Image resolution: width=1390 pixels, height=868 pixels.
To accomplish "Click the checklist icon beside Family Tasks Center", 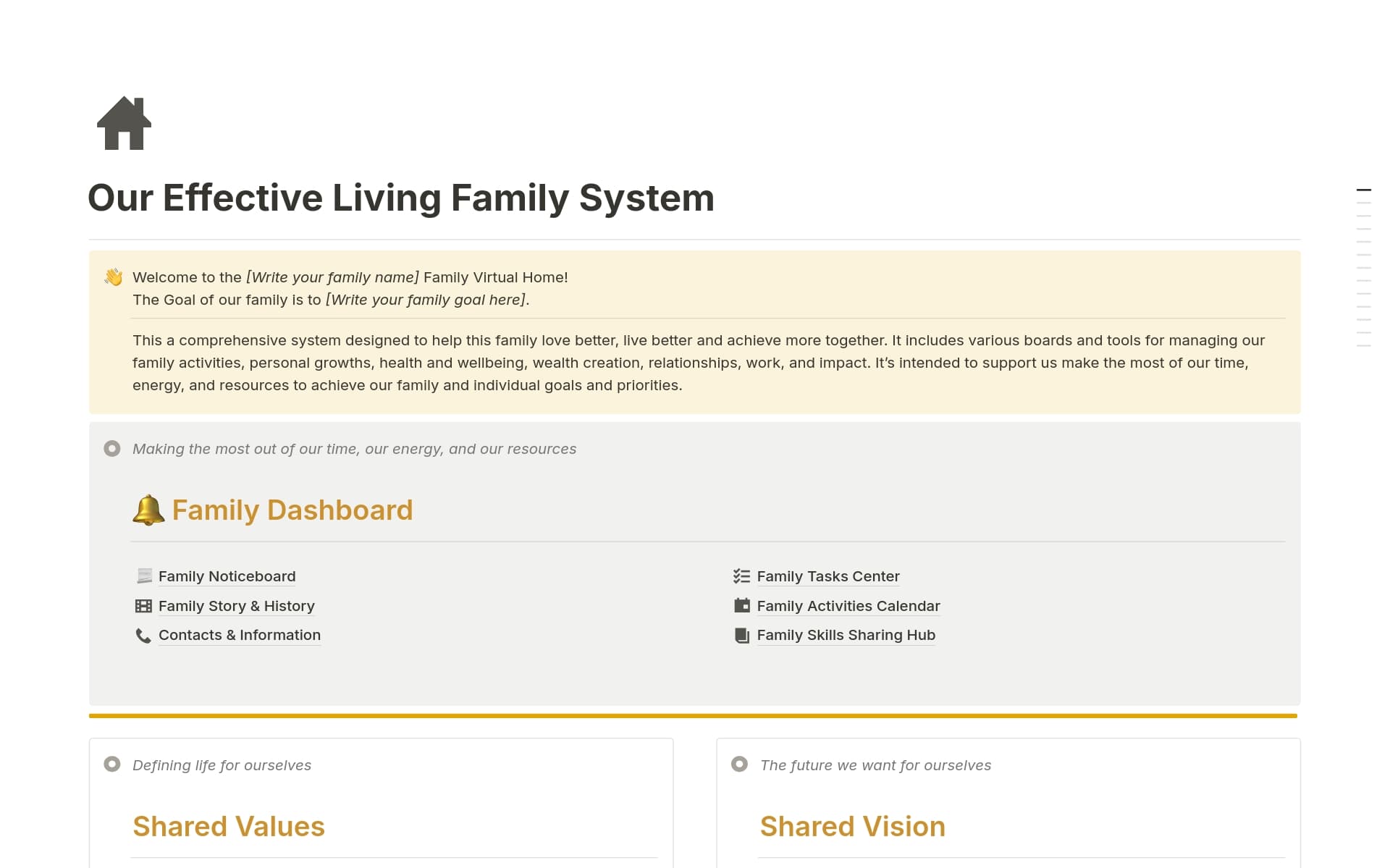I will click(741, 576).
